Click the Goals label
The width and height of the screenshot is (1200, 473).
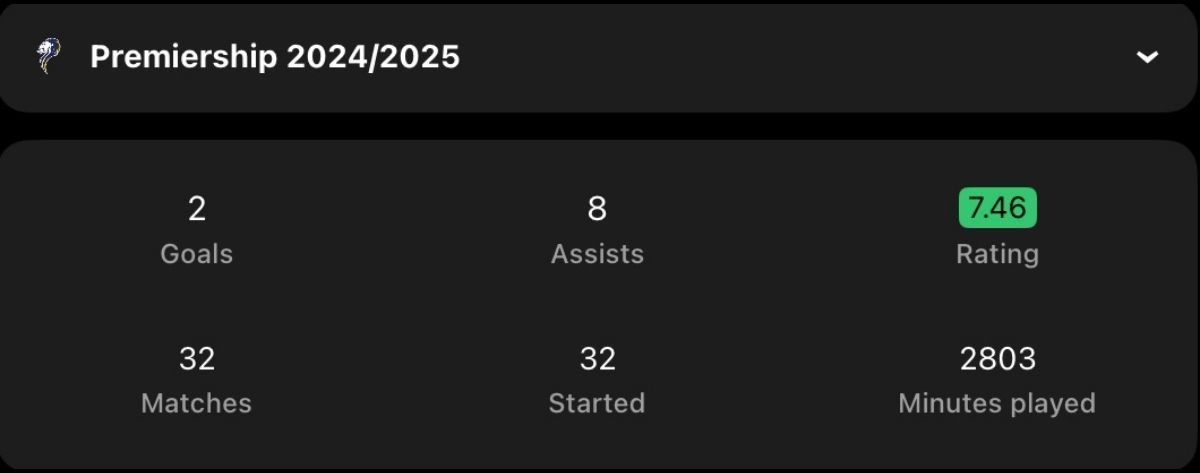coord(197,254)
